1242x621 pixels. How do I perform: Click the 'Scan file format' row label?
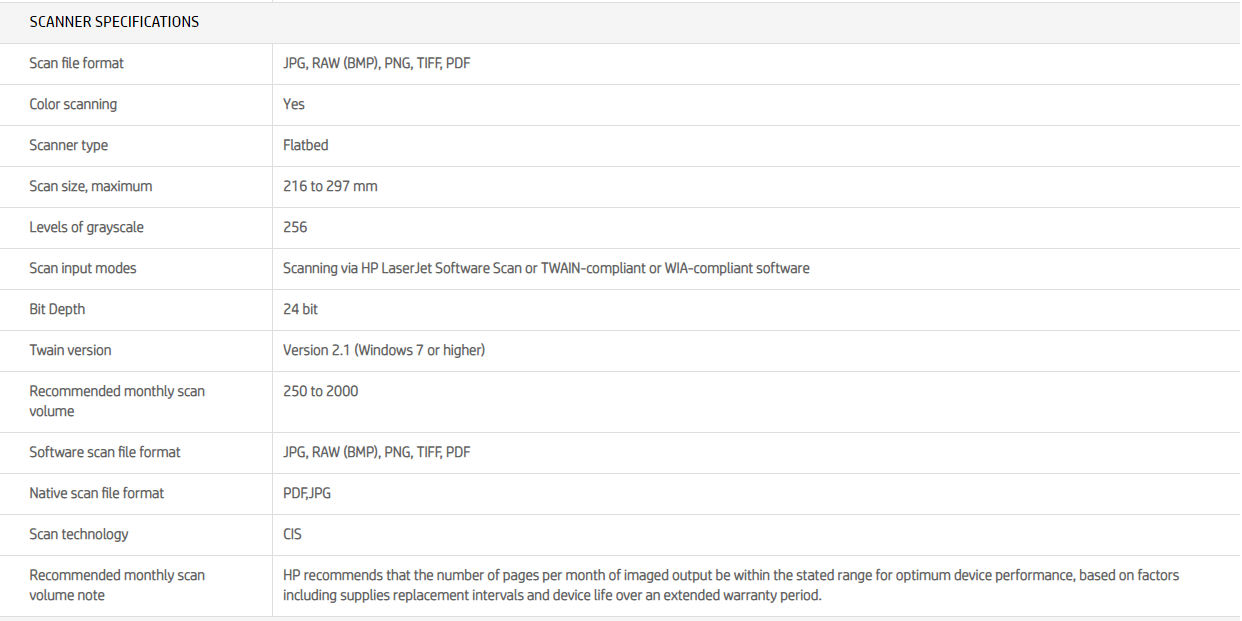[77, 63]
